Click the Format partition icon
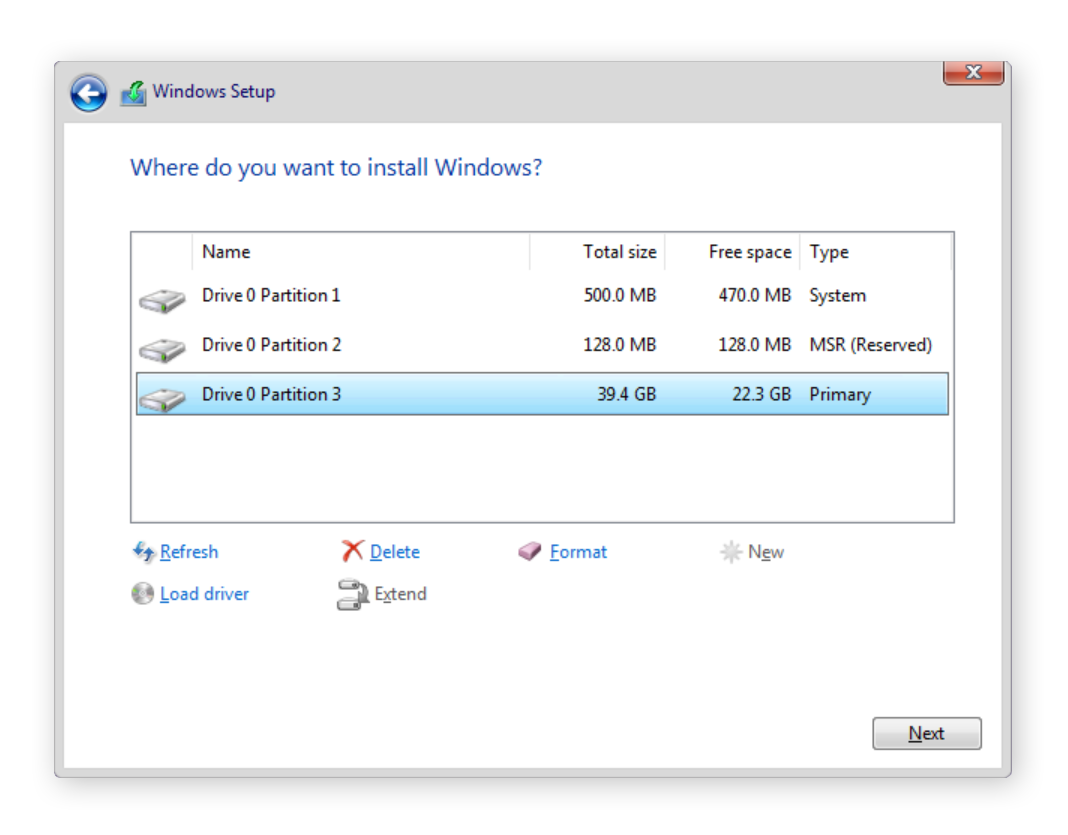The image size is (1068, 835). [527, 551]
